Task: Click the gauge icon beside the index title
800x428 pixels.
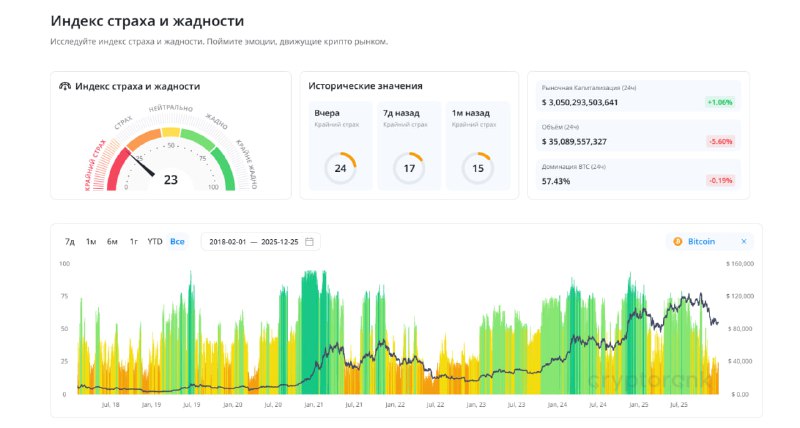Action: [x=65, y=87]
